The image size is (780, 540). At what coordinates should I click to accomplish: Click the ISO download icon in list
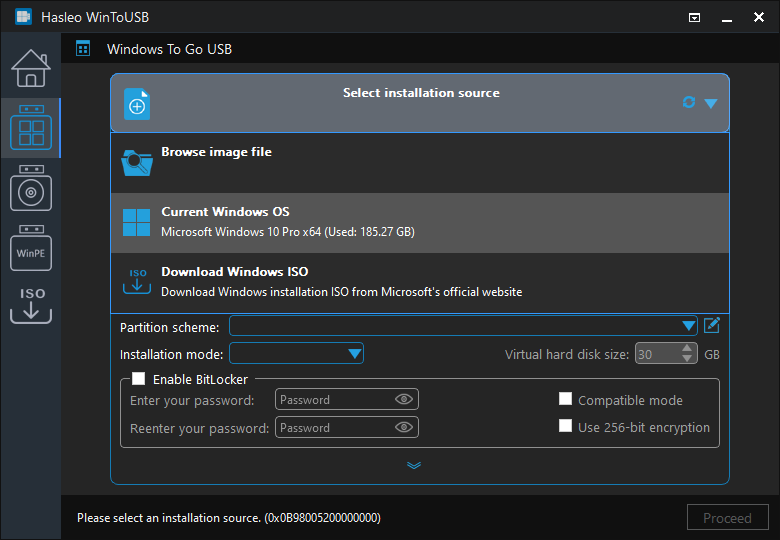tap(137, 281)
